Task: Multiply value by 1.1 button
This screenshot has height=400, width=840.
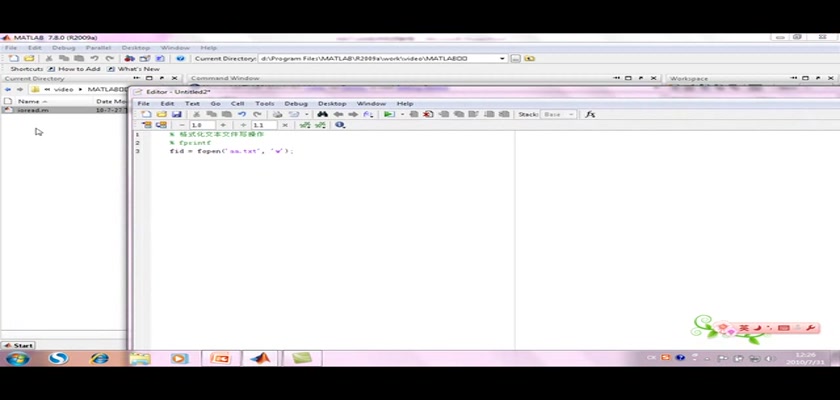Action: (x=284, y=125)
